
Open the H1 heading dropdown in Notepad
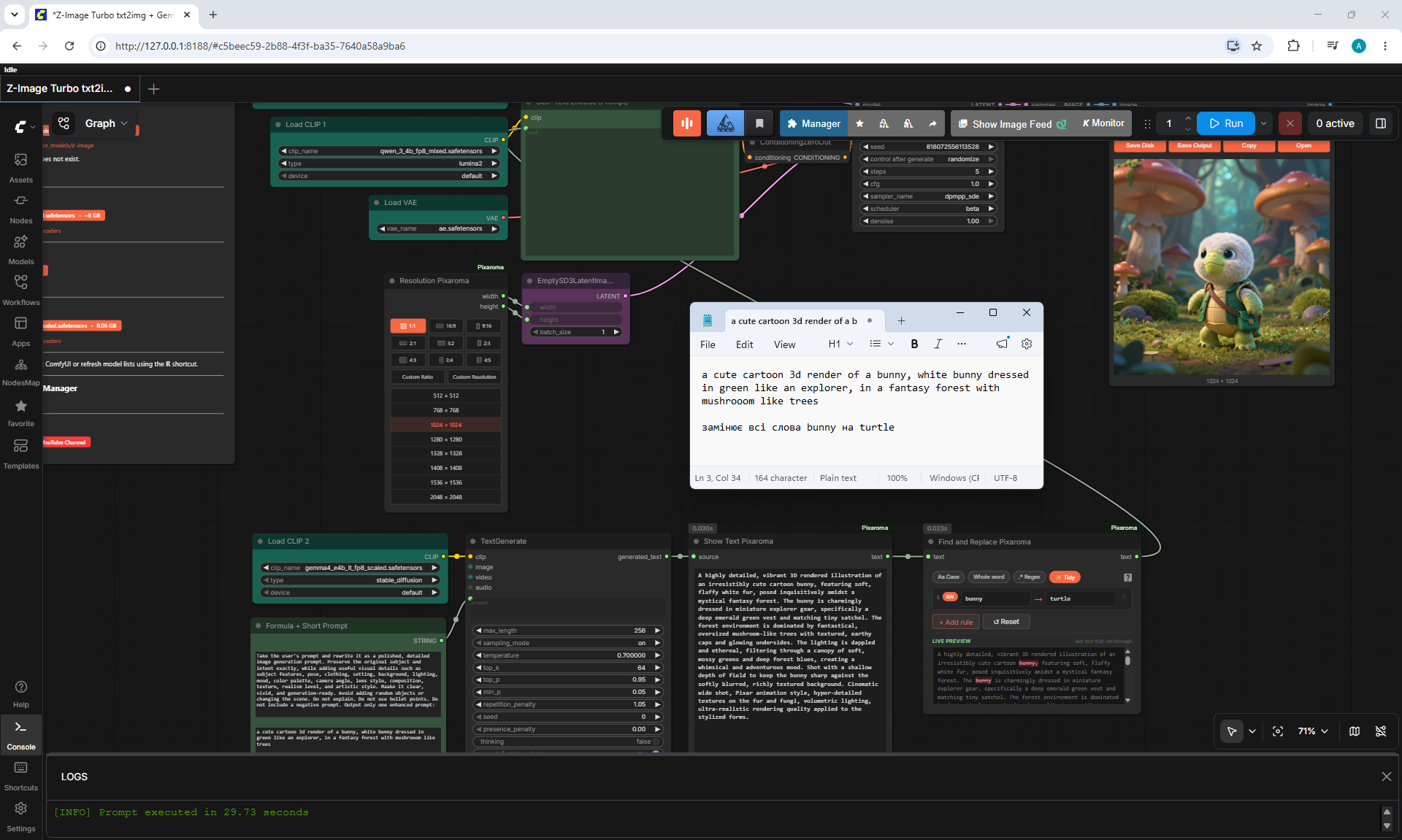(840, 344)
